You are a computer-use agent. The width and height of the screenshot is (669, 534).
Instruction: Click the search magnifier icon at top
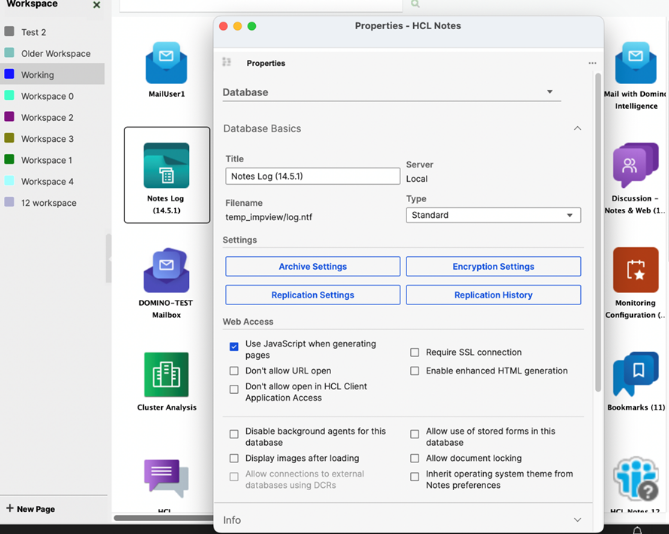(x=415, y=4)
